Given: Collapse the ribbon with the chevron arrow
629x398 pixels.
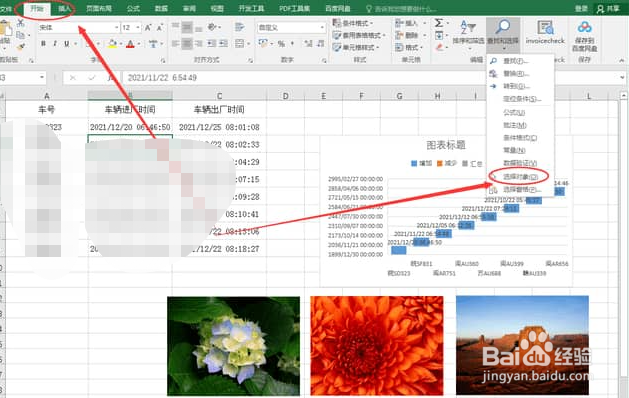Looking at the screenshot, I should pos(622,60).
